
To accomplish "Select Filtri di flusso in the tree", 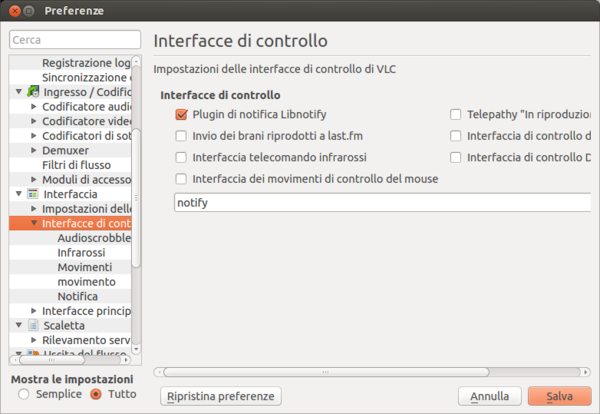I will pos(76,165).
